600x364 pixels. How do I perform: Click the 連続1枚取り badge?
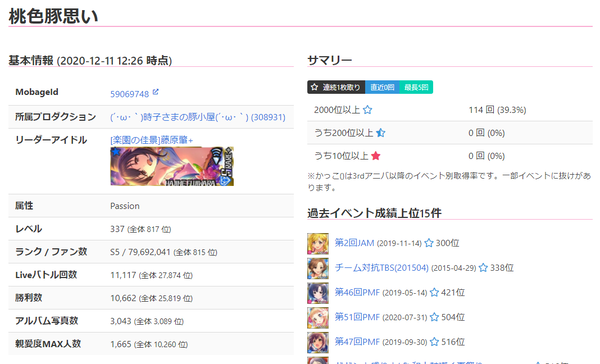point(336,87)
